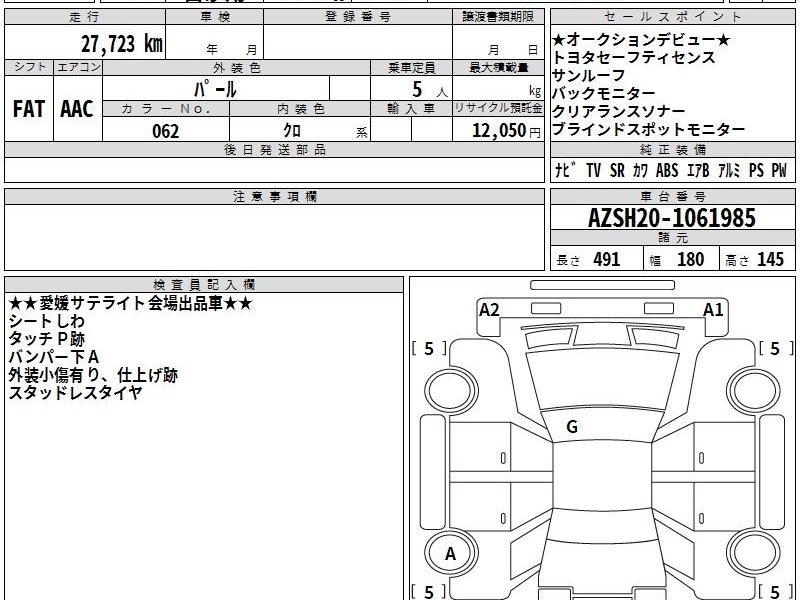
Task: Select the "A" mark inside the wheel
Action: point(450,554)
